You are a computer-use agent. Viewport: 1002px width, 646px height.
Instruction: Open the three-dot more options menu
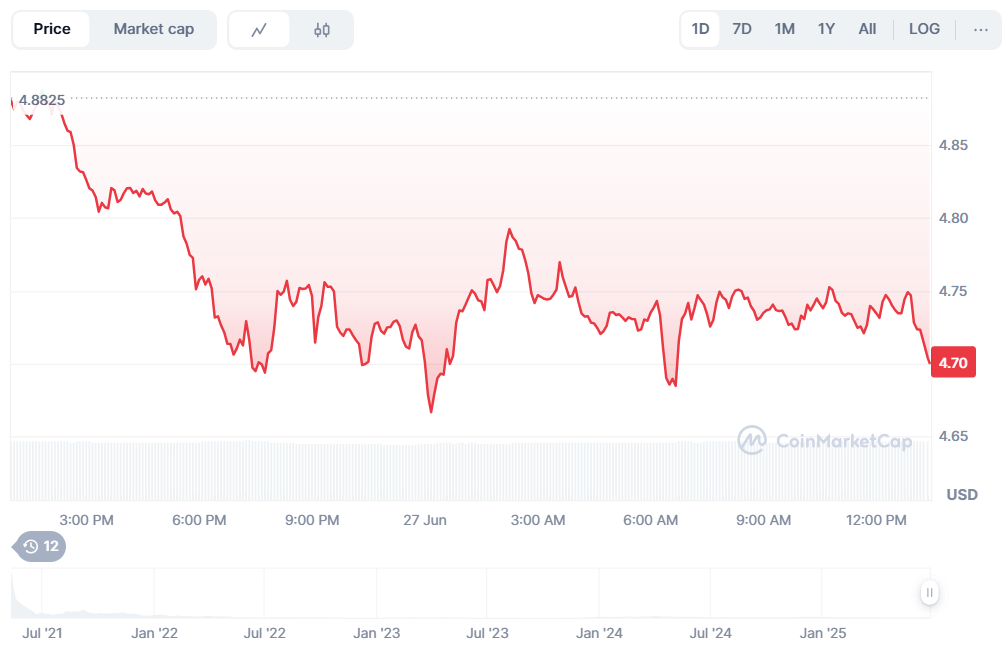click(x=980, y=29)
